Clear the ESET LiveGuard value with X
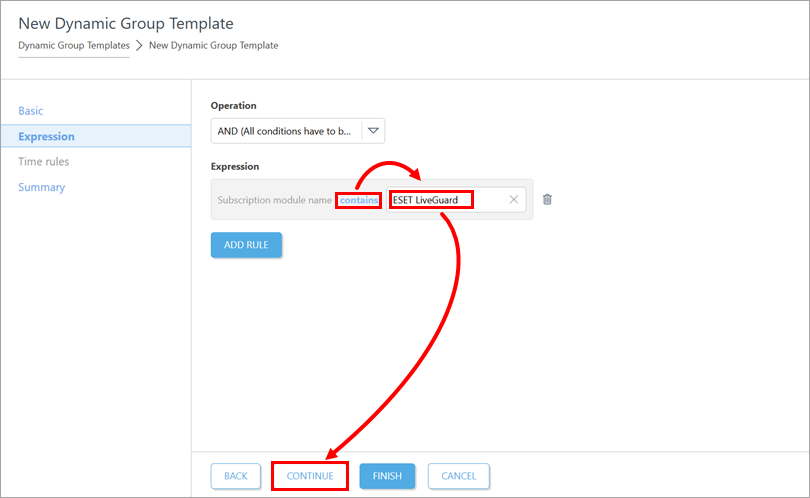810x498 pixels. [x=514, y=200]
